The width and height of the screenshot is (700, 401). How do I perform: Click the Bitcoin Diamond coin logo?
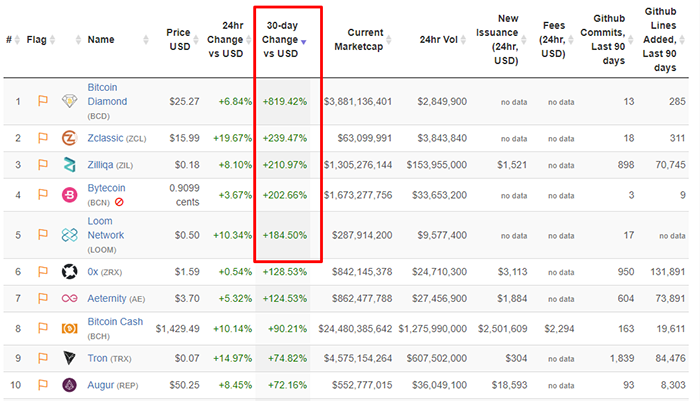tap(69, 101)
